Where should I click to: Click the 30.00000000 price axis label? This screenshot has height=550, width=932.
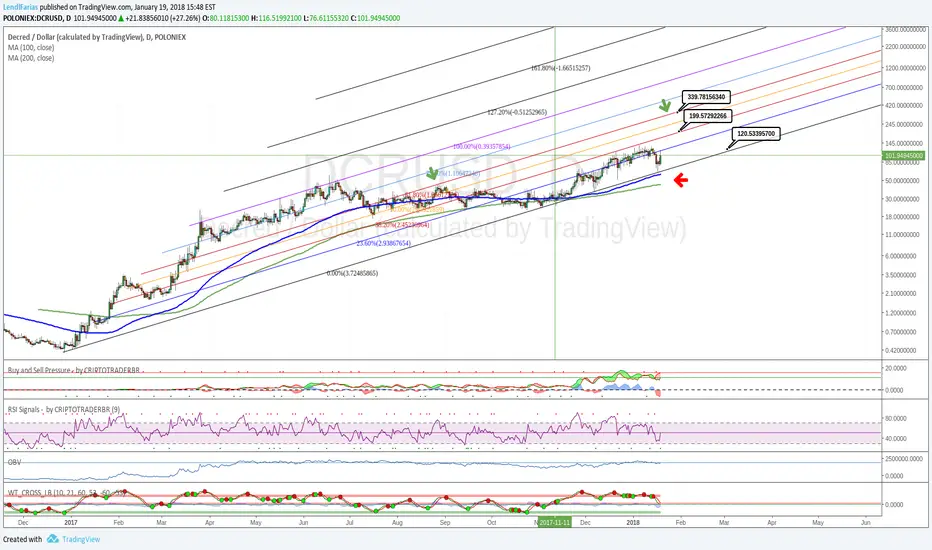coord(903,199)
